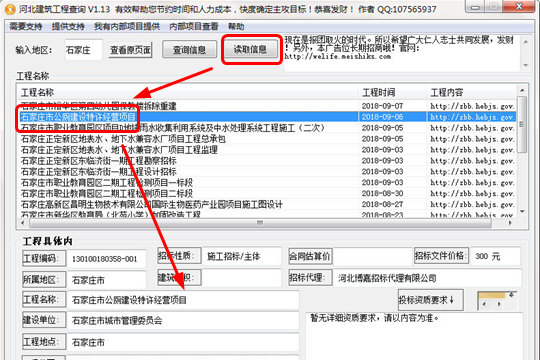
Task: Click the 工程名称 label button in details
Action: click(44, 299)
